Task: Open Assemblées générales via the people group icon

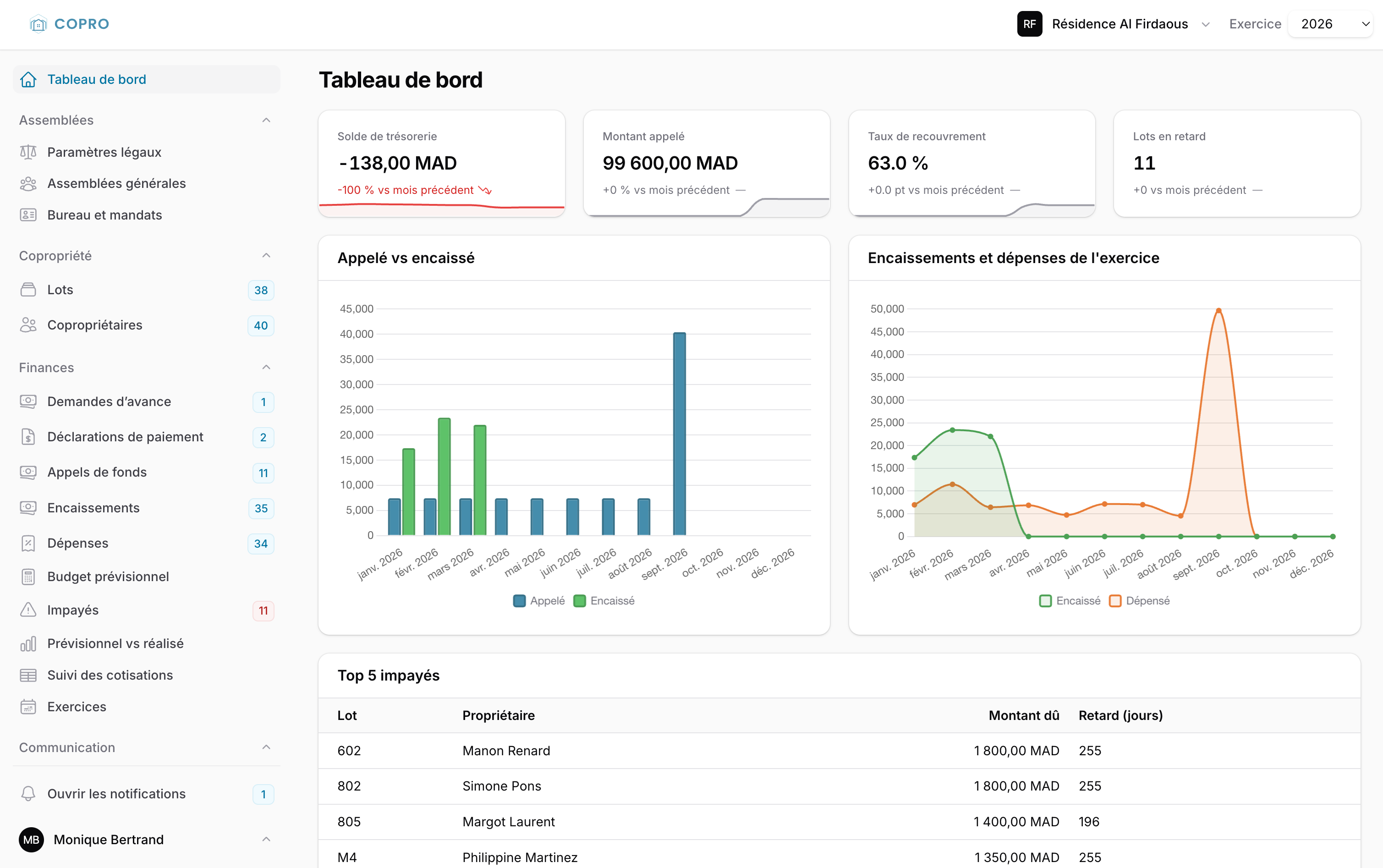Action: tap(28, 184)
